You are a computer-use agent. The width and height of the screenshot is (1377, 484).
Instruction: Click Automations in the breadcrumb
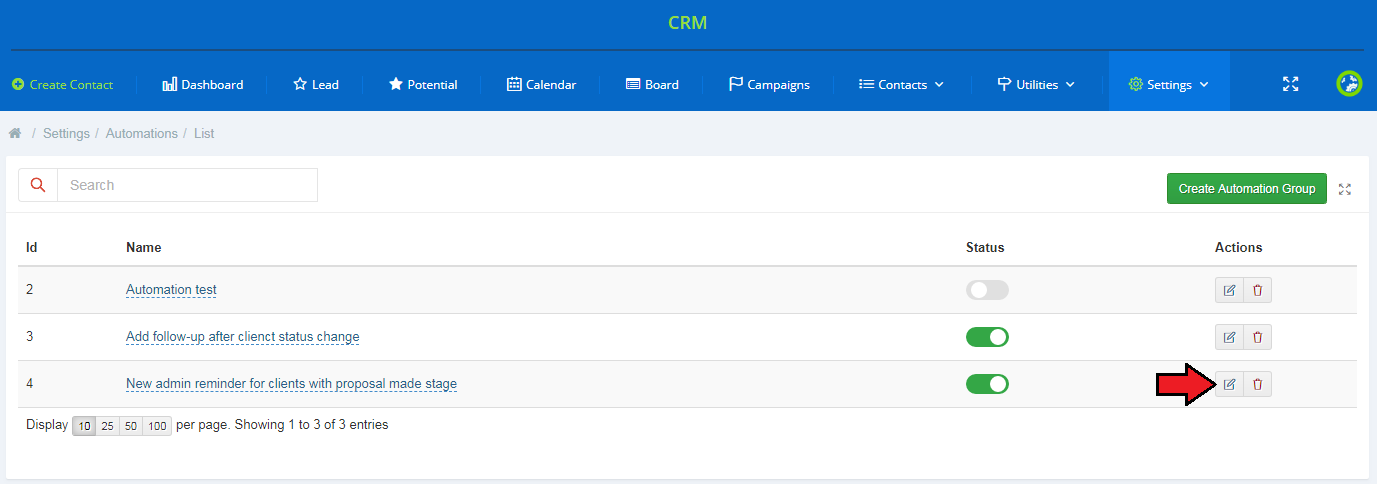[142, 133]
